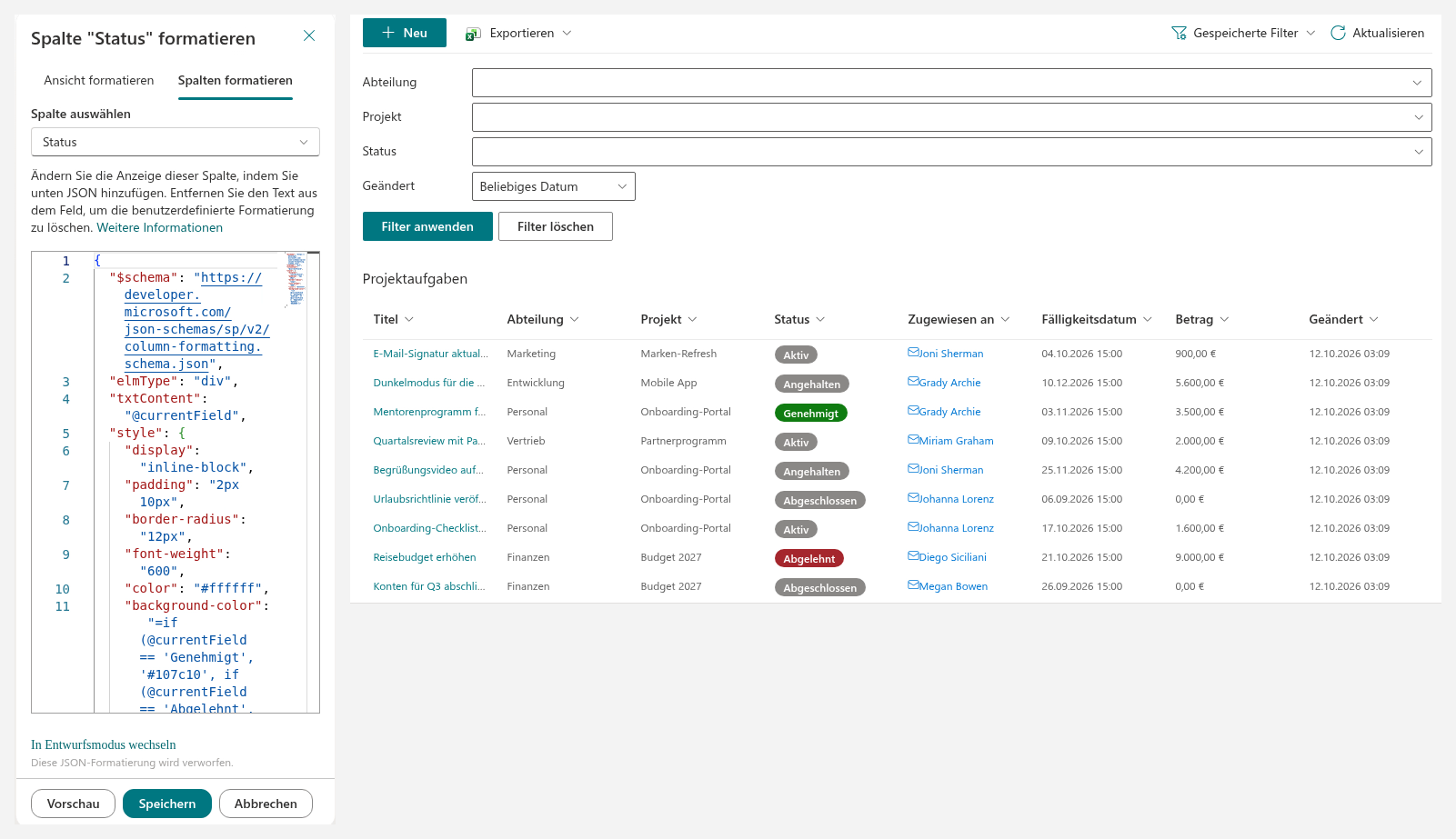The width and height of the screenshot is (1456, 839).
Task: Click Filter anwenden button
Action: (427, 226)
